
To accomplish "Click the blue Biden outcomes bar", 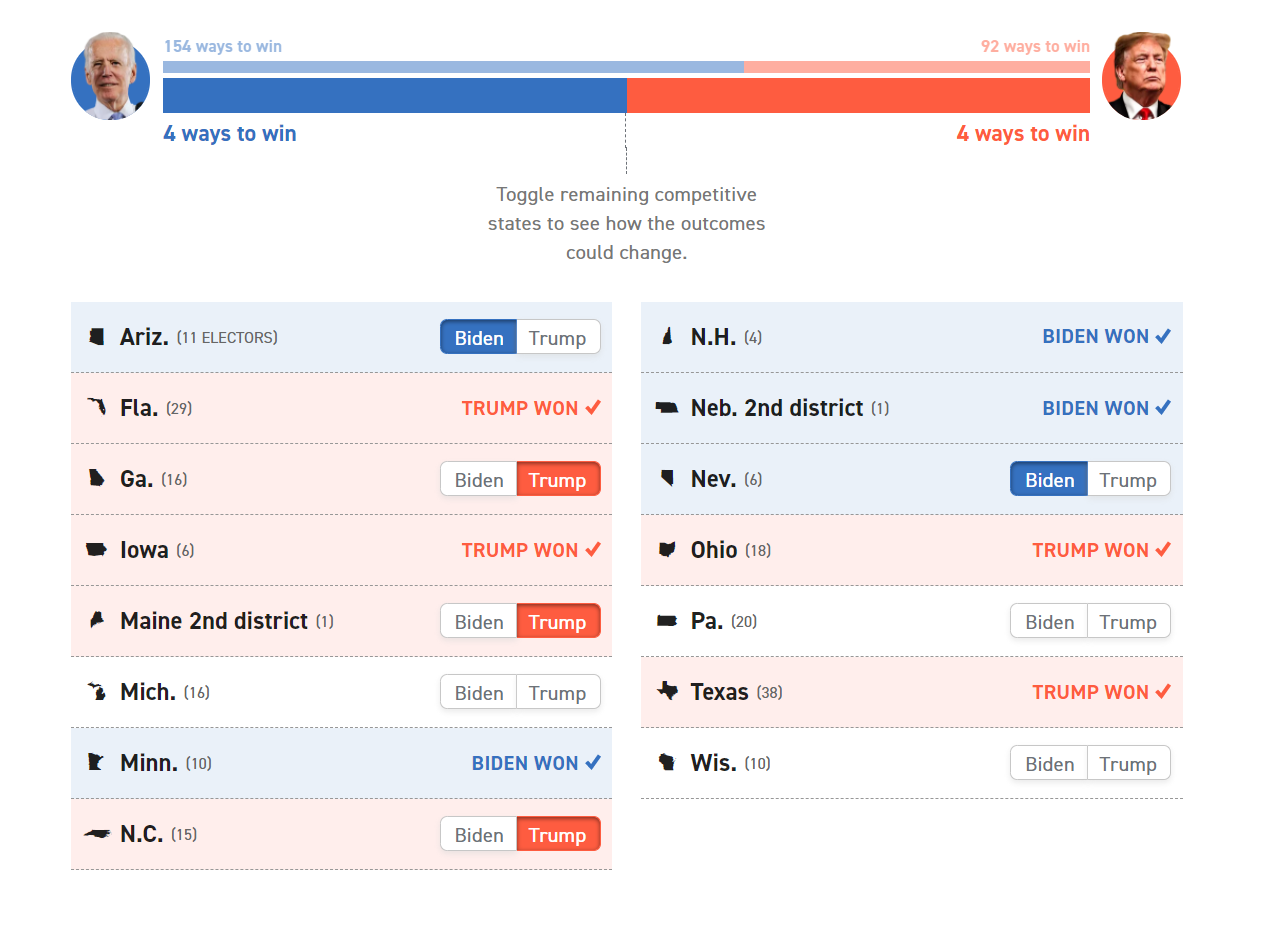I will click(394, 95).
